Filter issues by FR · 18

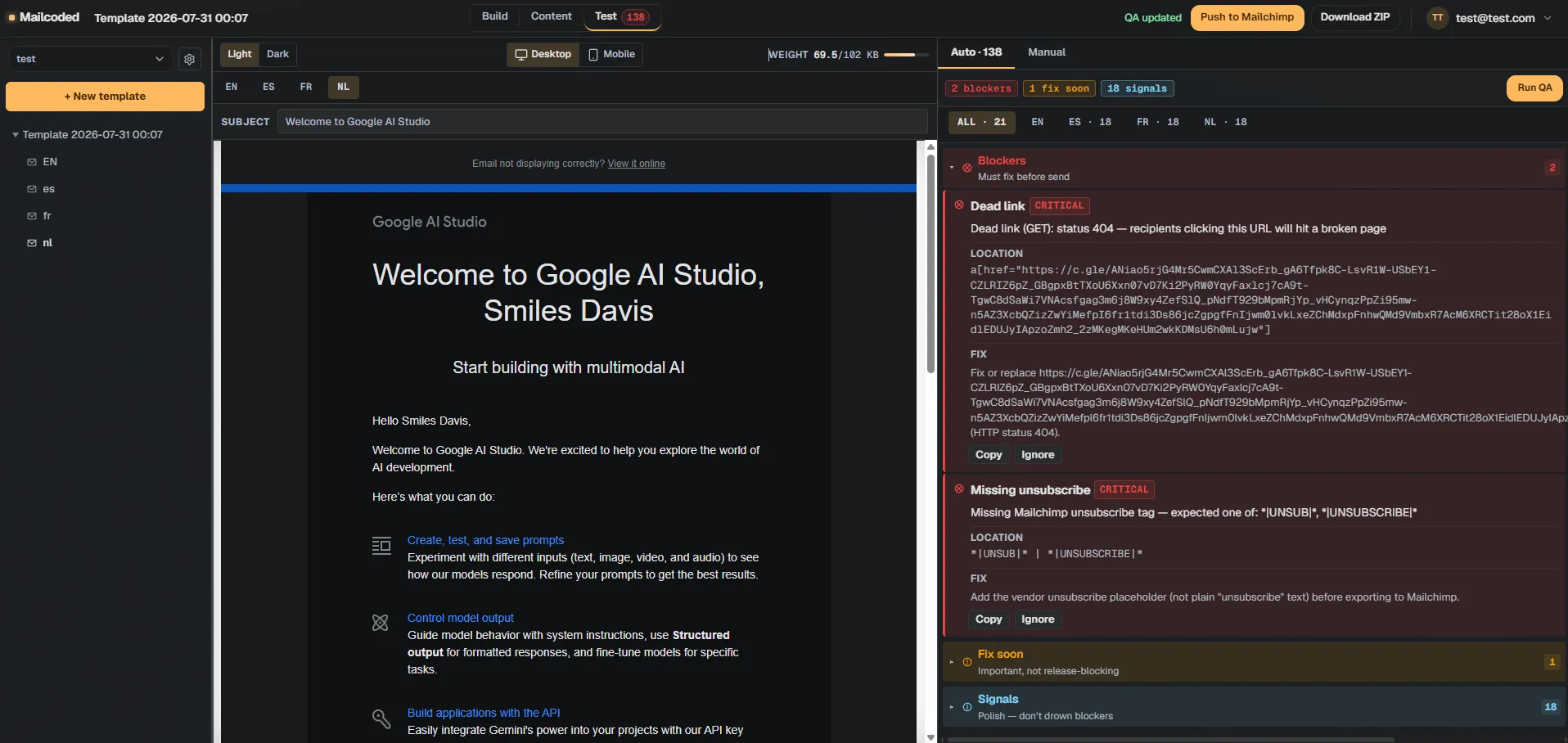[1158, 122]
